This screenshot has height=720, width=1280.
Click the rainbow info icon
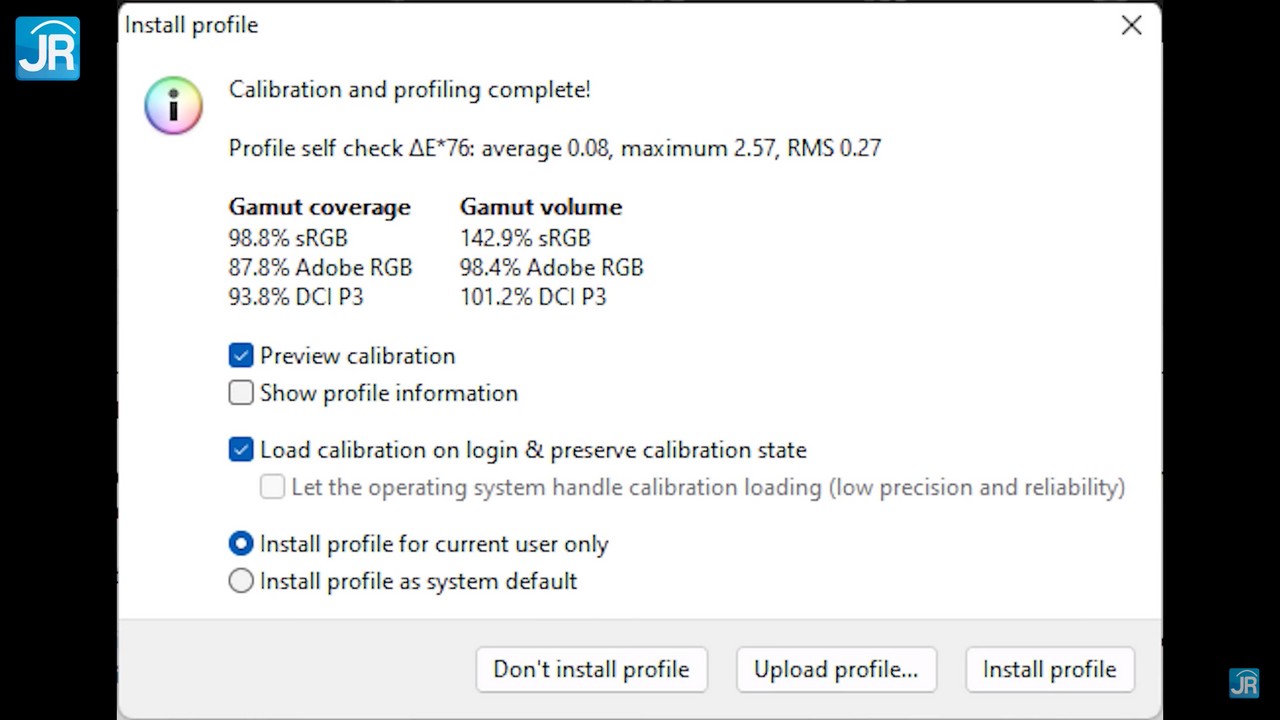pyautogui.click(x=173, y=105)
